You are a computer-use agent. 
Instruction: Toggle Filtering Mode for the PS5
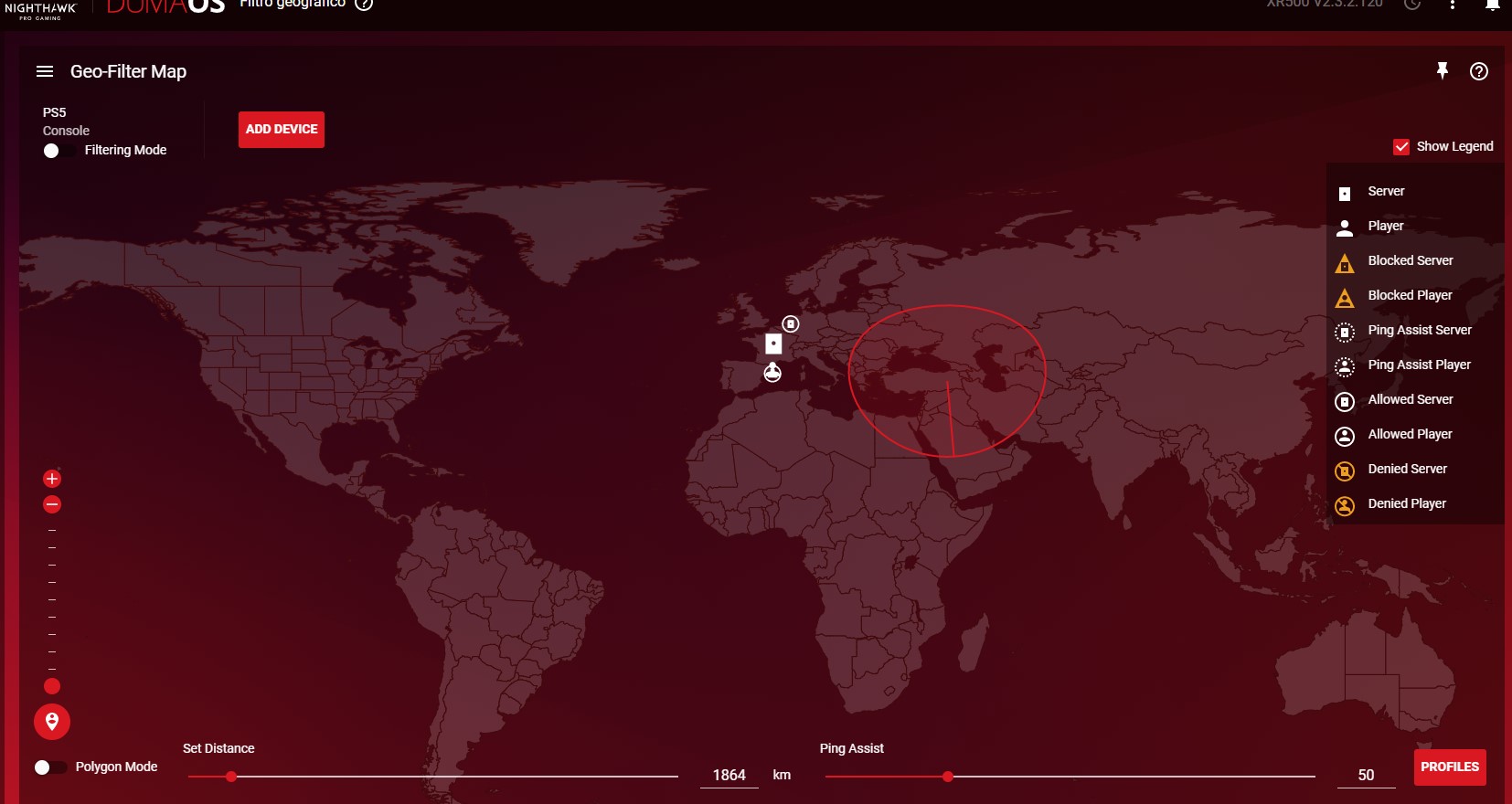coord(59,151)
